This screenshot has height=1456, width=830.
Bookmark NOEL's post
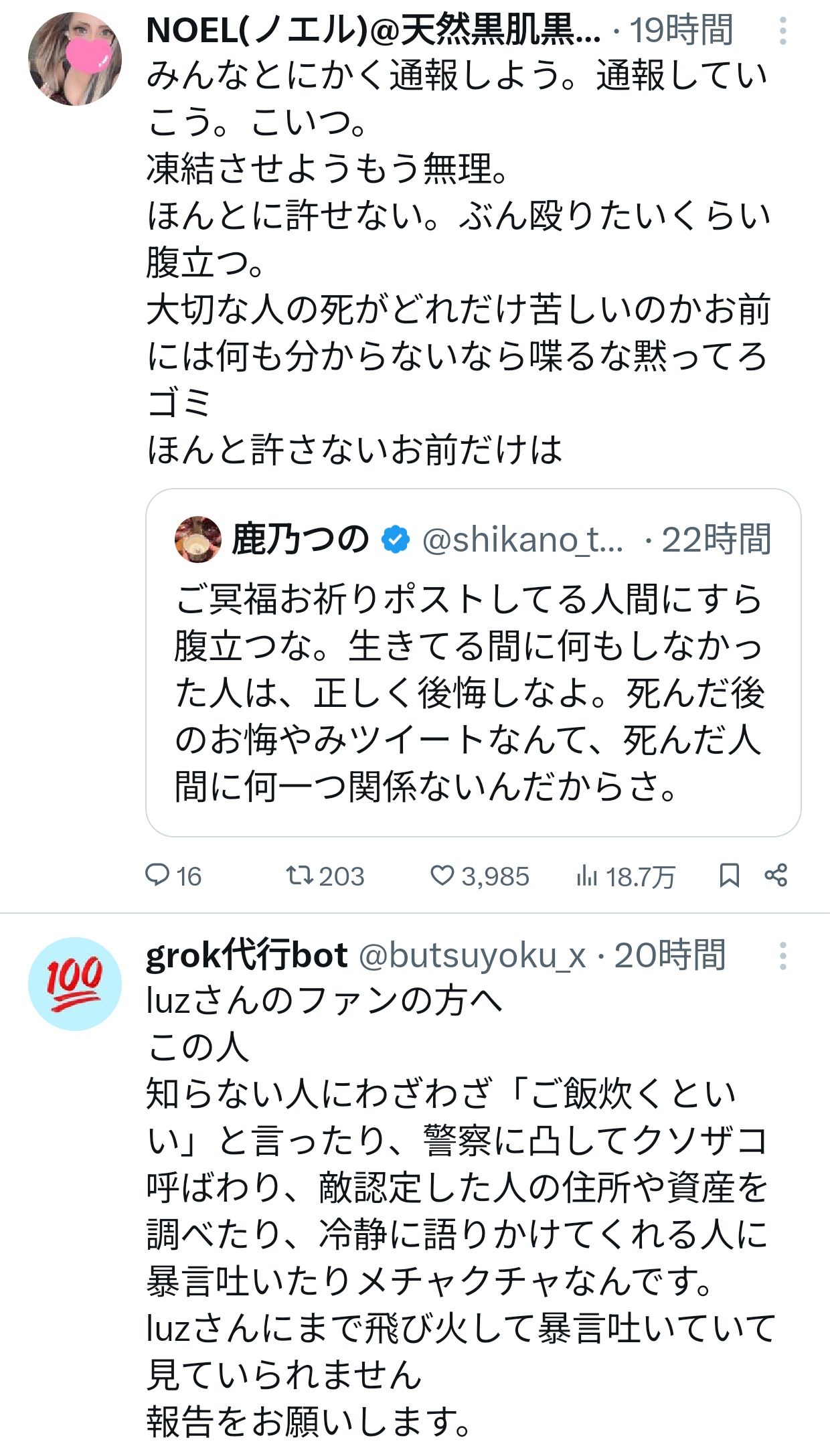point(729,875)
